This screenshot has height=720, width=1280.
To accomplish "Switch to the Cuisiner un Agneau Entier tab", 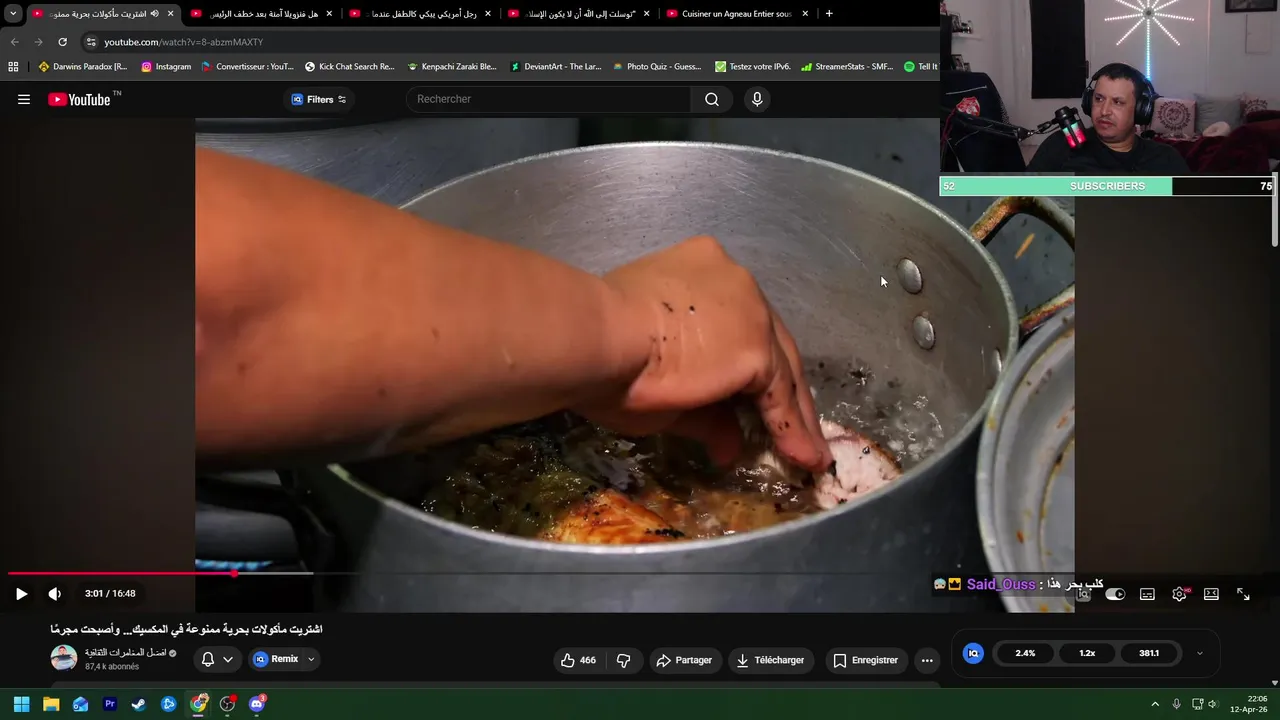I will (x=737, y=14).
